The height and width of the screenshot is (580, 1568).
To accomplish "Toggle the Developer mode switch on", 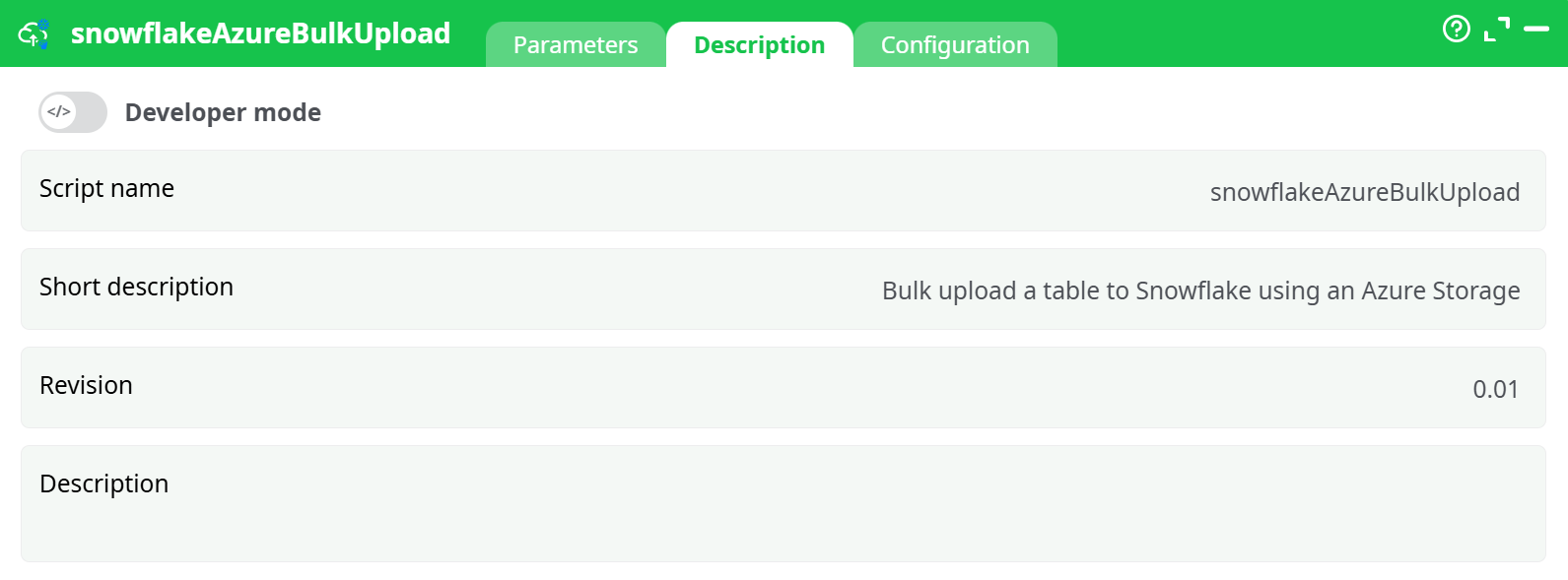I will [x=72, y=111].
